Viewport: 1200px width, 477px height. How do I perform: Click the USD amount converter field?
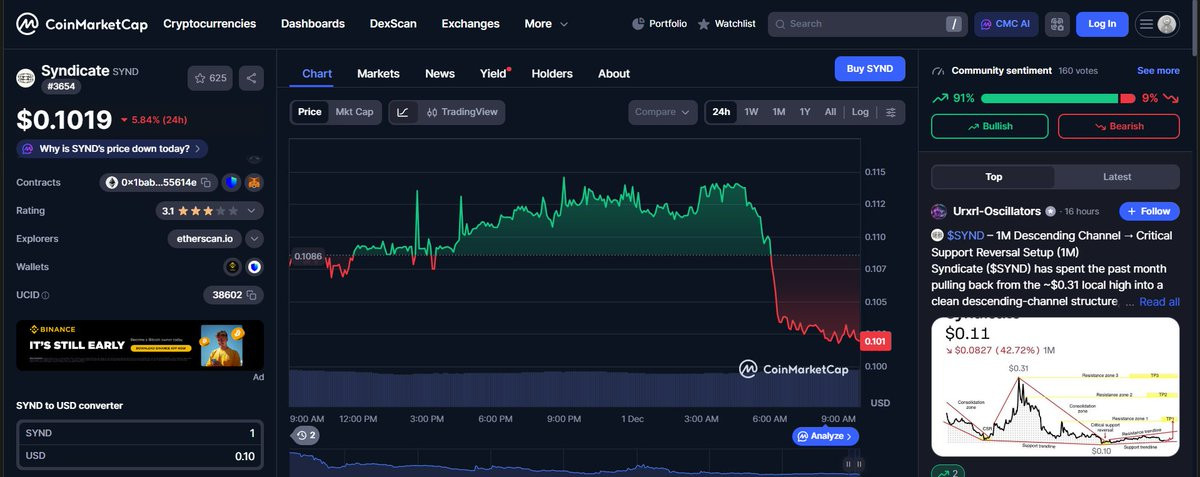pos(140,457)
